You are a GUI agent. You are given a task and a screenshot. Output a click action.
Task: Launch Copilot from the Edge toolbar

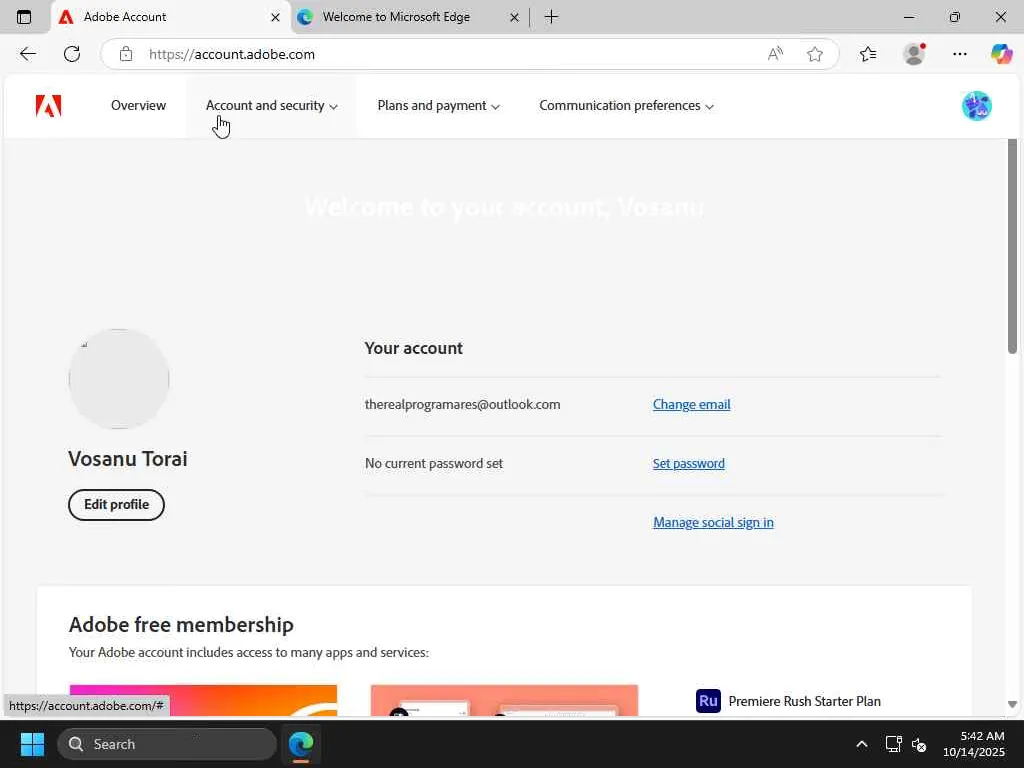click(x=1001, y=54)
